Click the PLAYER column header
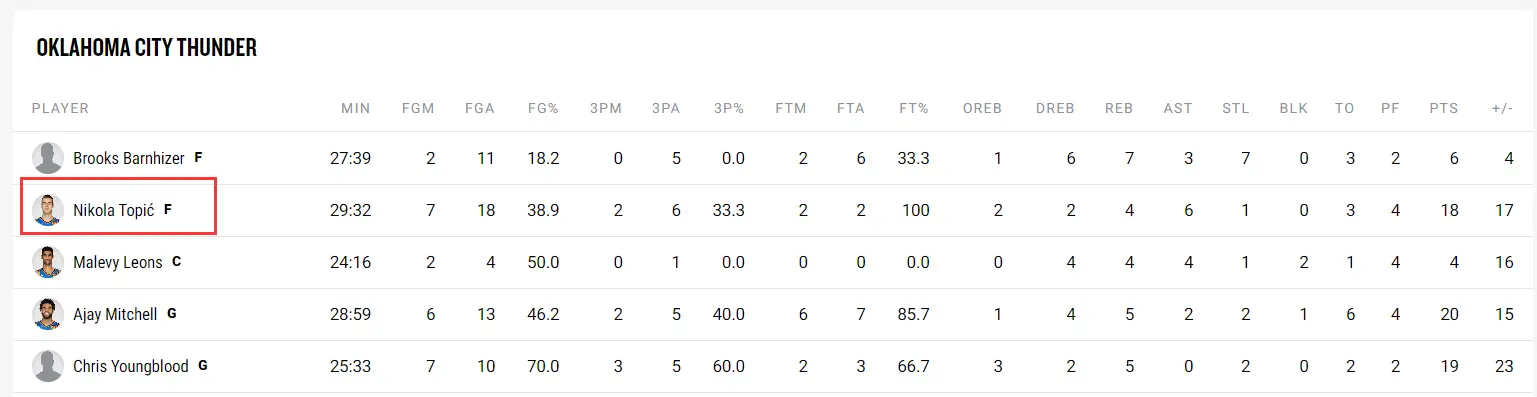Viewport: 1537px width, 397px height. click(x=60, y=108)
